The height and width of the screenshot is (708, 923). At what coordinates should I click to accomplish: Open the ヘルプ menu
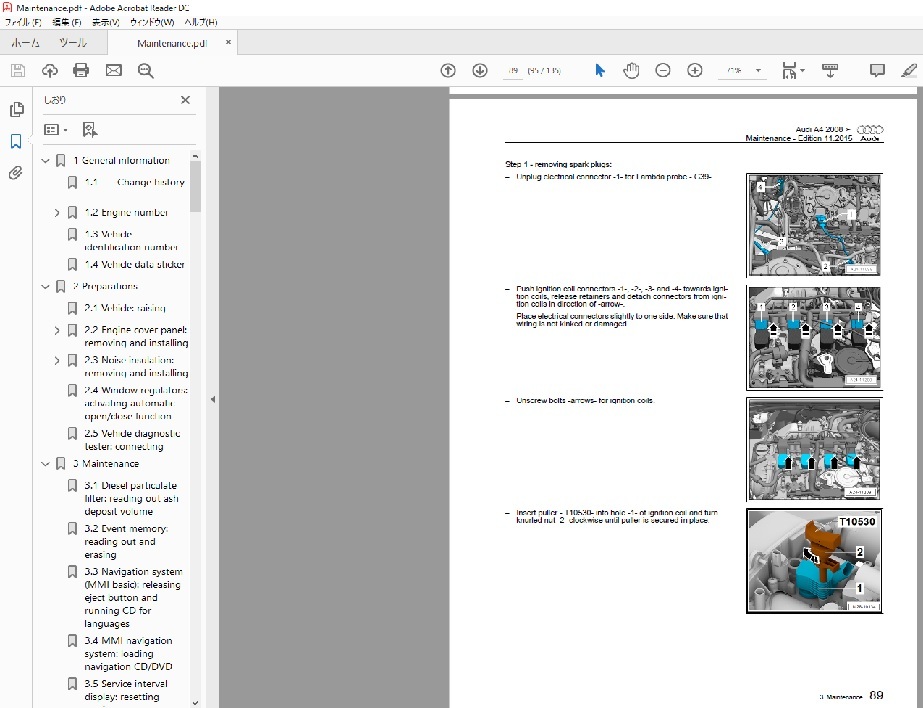[201, 22]
